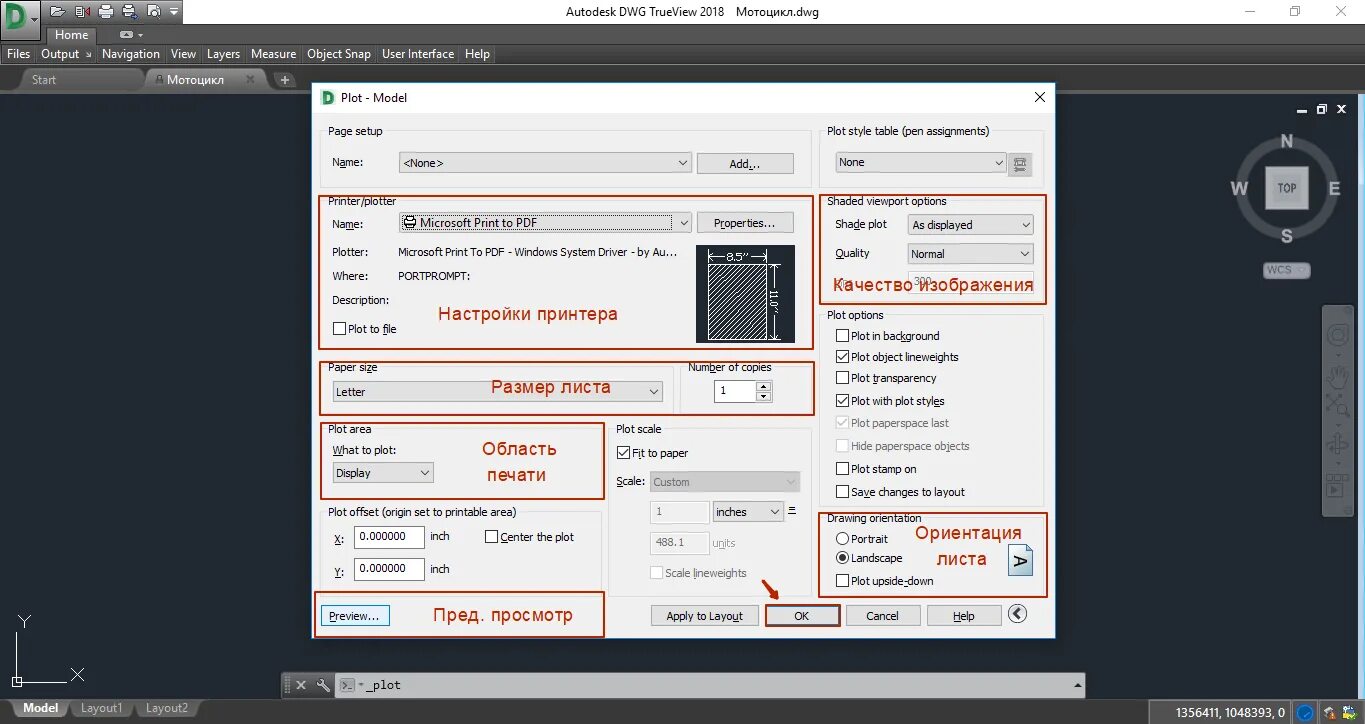Open the Measure ribbon panel
1365x724 pixels.
point(273,54)
